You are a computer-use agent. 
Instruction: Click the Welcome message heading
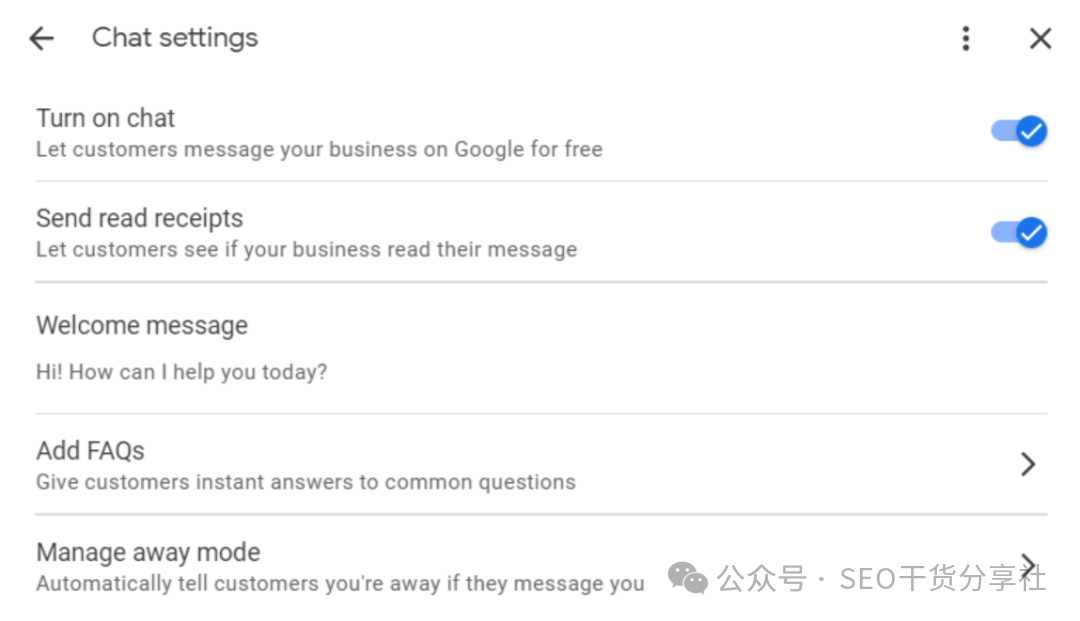[142, 326]
